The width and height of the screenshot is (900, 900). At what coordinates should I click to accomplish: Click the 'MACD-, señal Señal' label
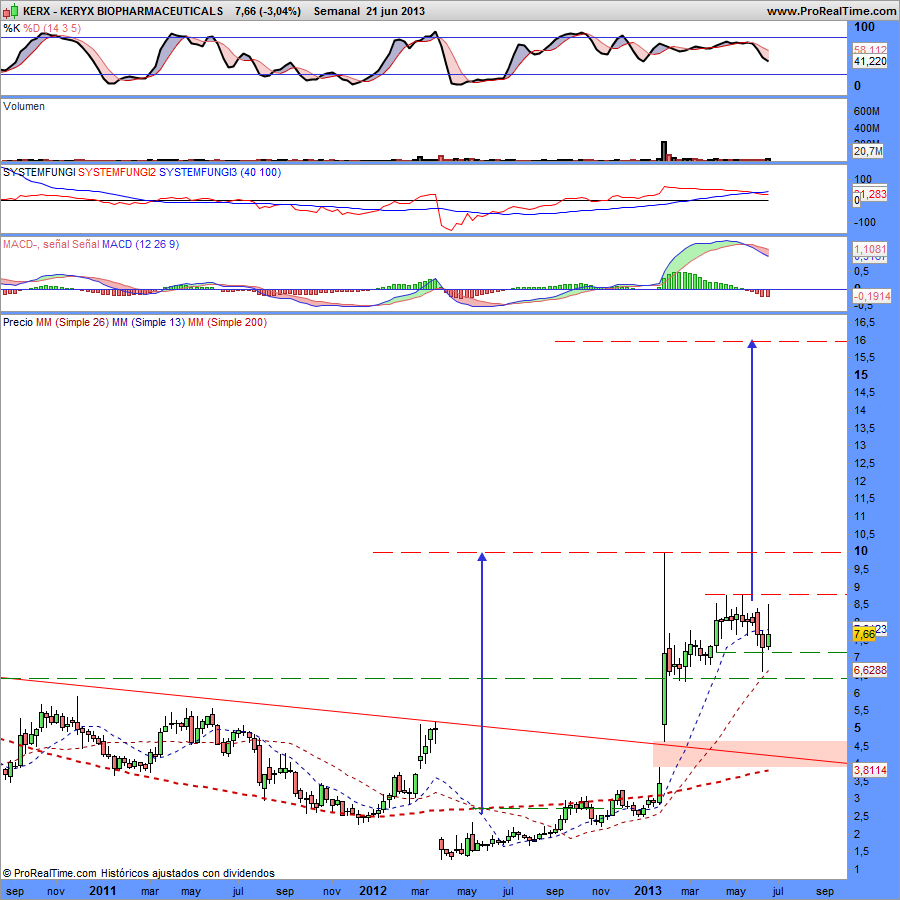click(51, 245)
